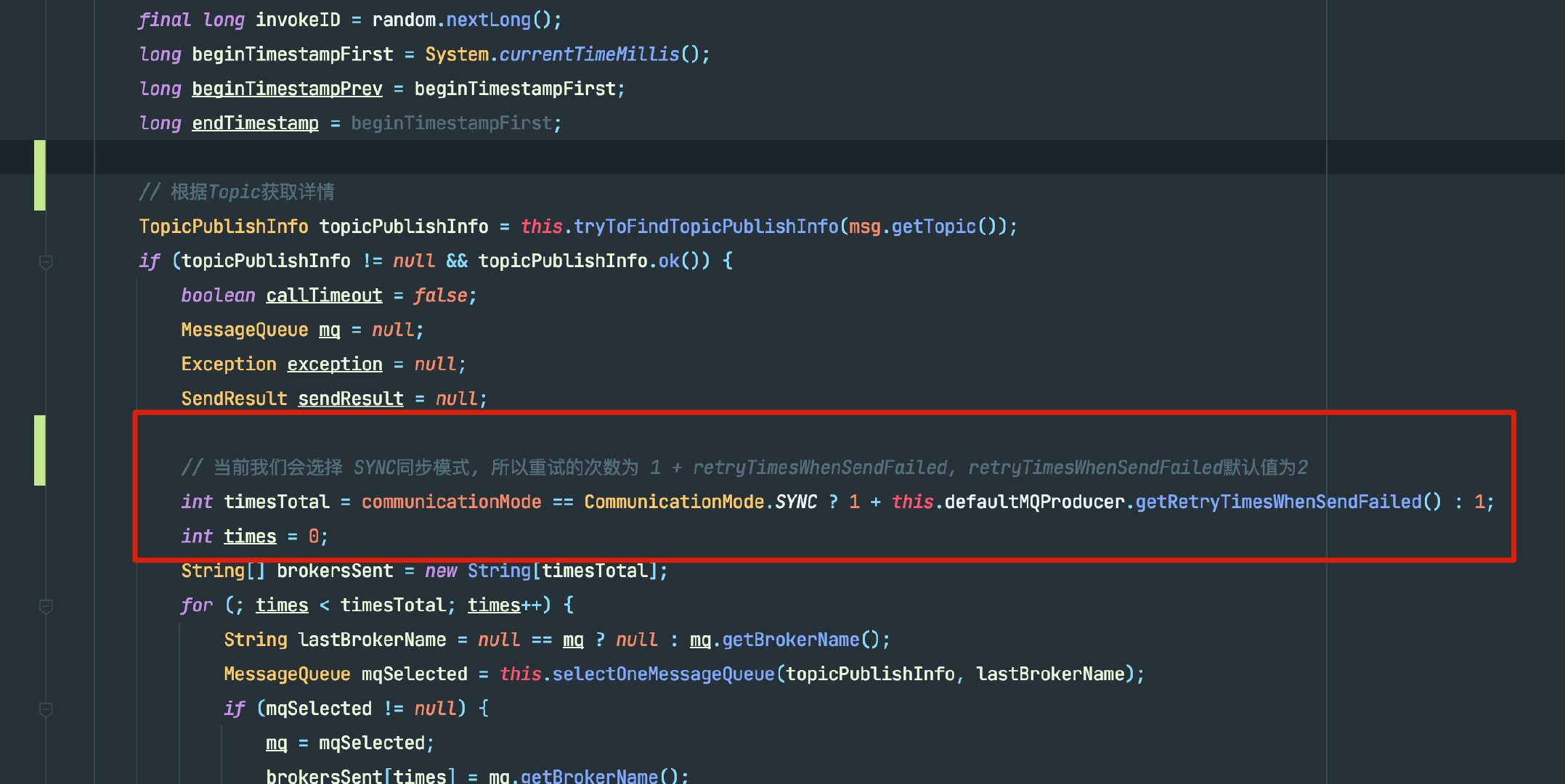Click the nextLong method call
This screenshot has width=1565, height=784.
pos(488,20)
